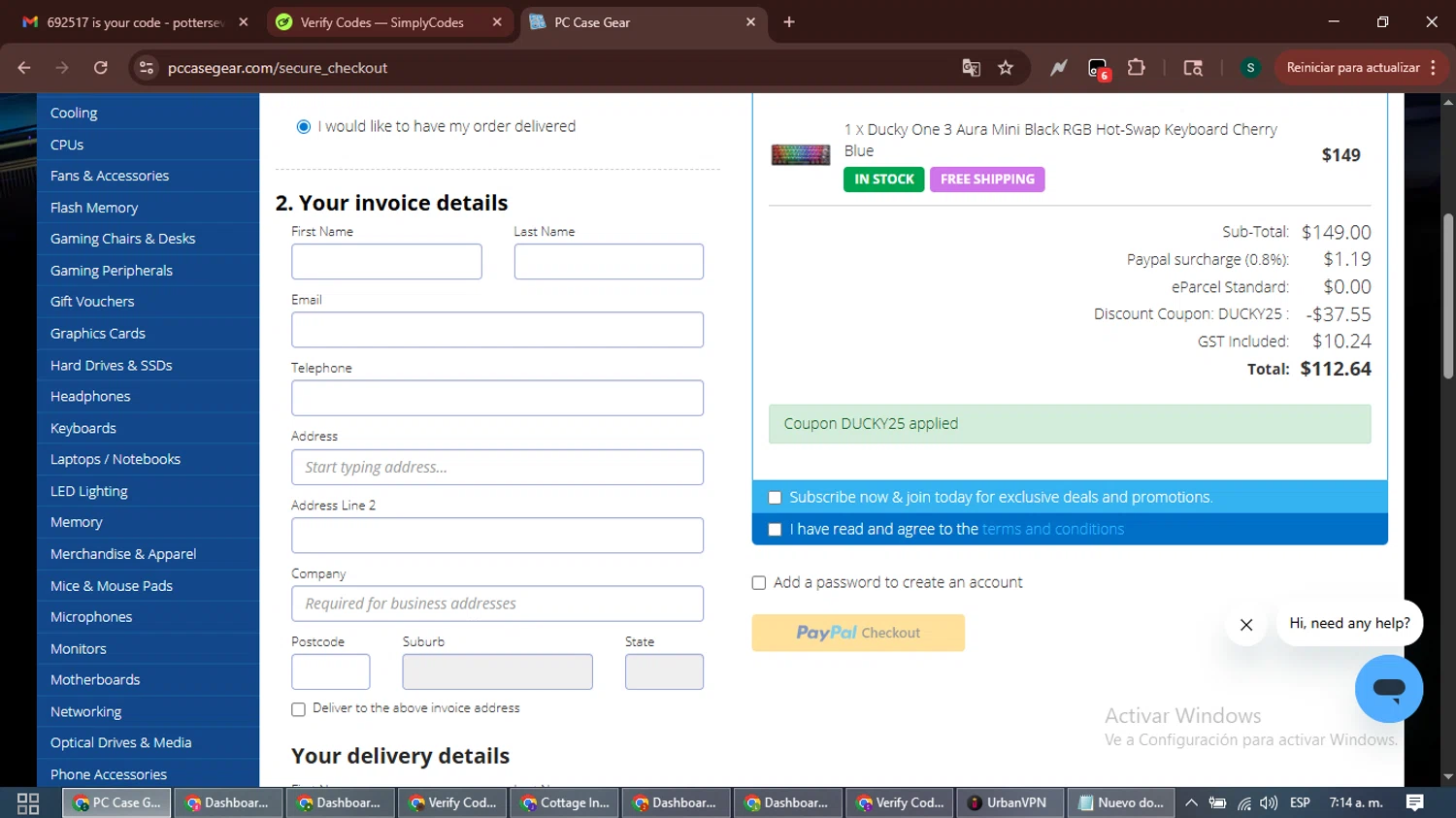The height and width of the screenshot is (818, 1456).
Task: Open the Chrome three-dot menu
Action: (1433, 68)
